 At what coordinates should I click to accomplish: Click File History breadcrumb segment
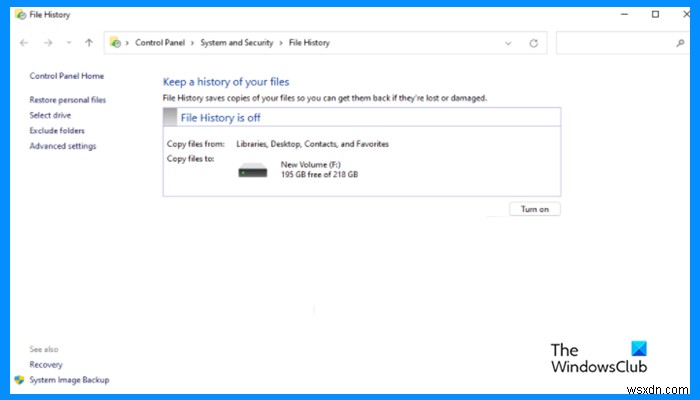point(309,43)
